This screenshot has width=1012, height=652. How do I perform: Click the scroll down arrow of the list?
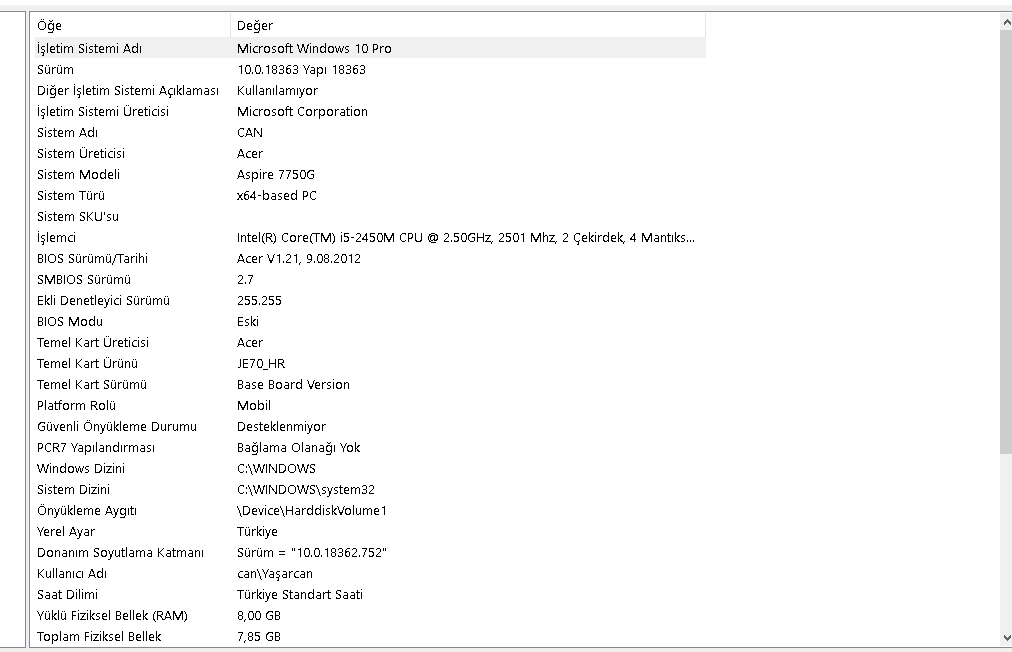pyautogui.click(x=1005, y=637)
